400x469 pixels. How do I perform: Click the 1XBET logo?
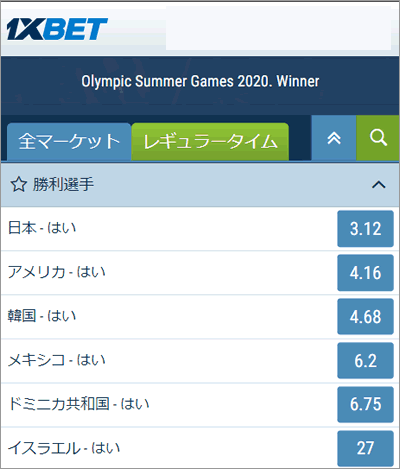(57, 29)
